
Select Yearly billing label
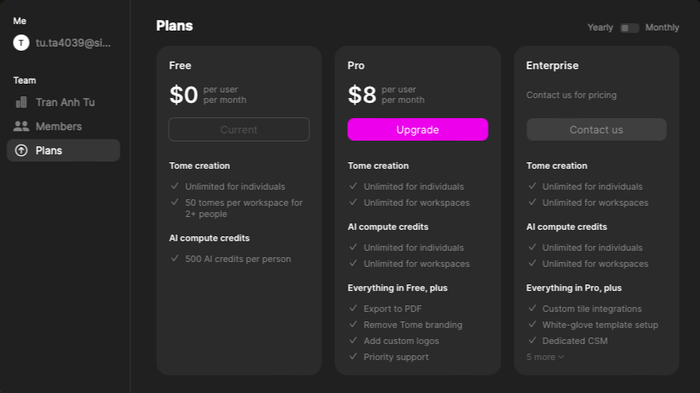point(600,28)
